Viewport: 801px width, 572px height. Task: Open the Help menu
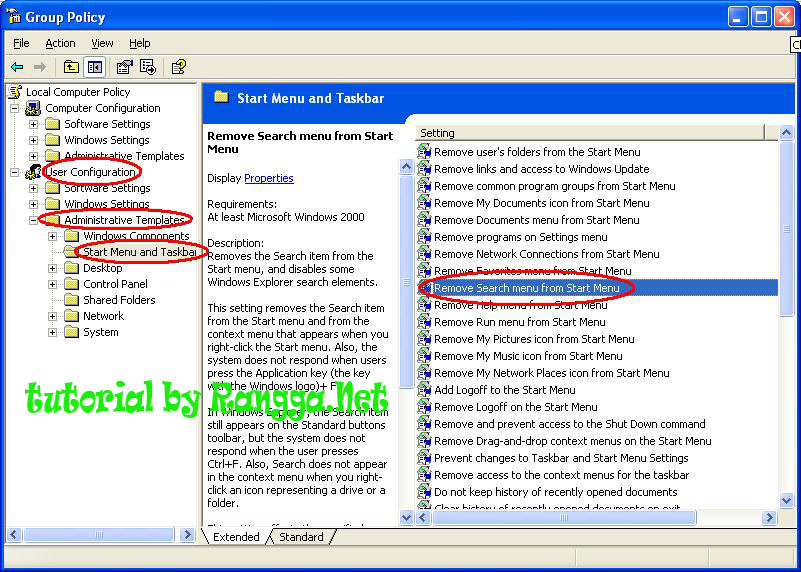coord(139,43)
